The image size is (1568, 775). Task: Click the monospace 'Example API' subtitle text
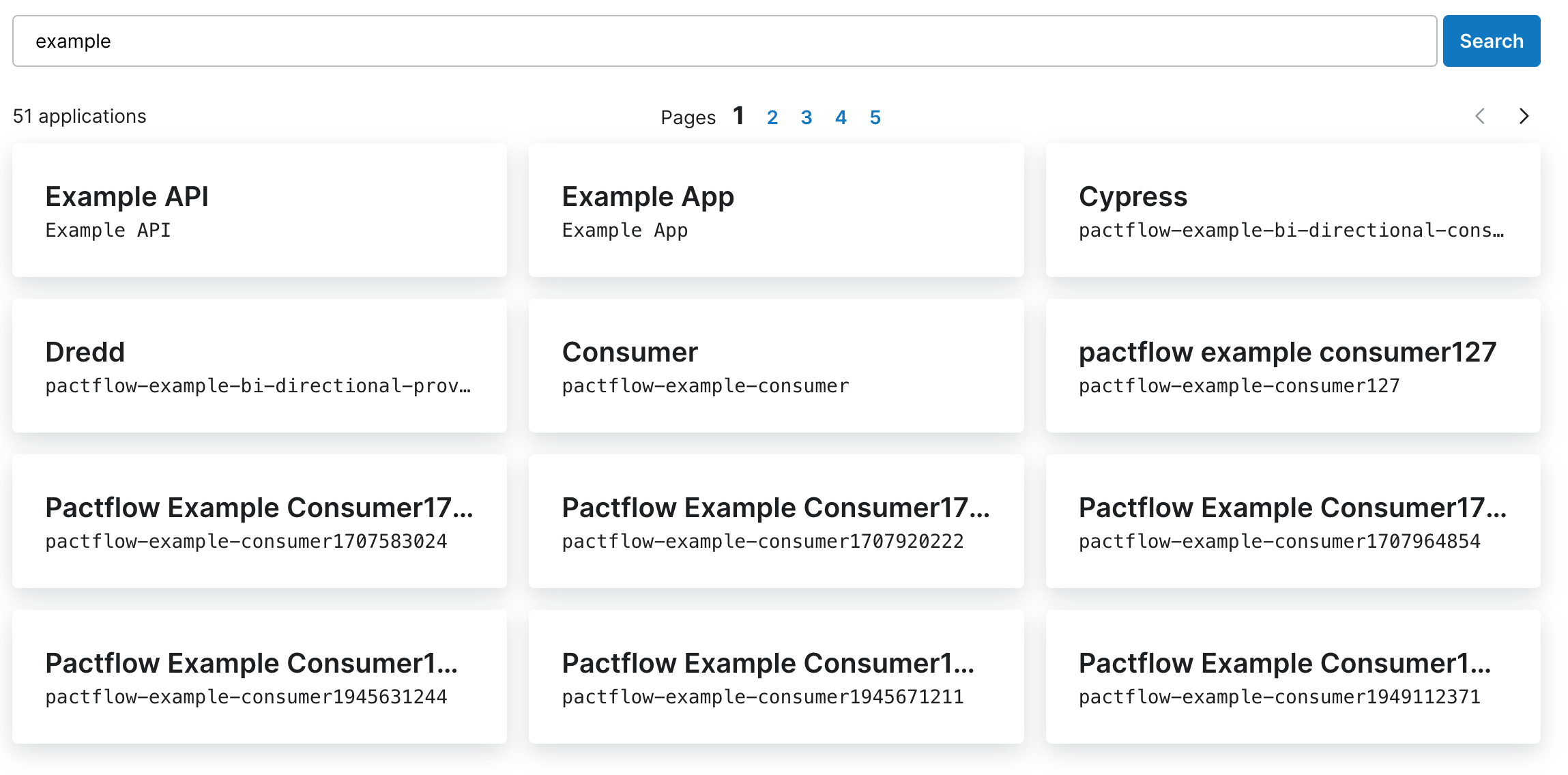(x=108, y=231)
